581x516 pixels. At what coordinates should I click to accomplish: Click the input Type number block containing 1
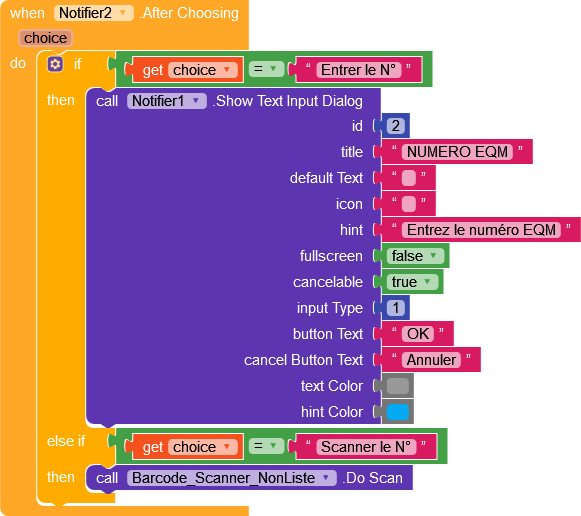point(395,308)
